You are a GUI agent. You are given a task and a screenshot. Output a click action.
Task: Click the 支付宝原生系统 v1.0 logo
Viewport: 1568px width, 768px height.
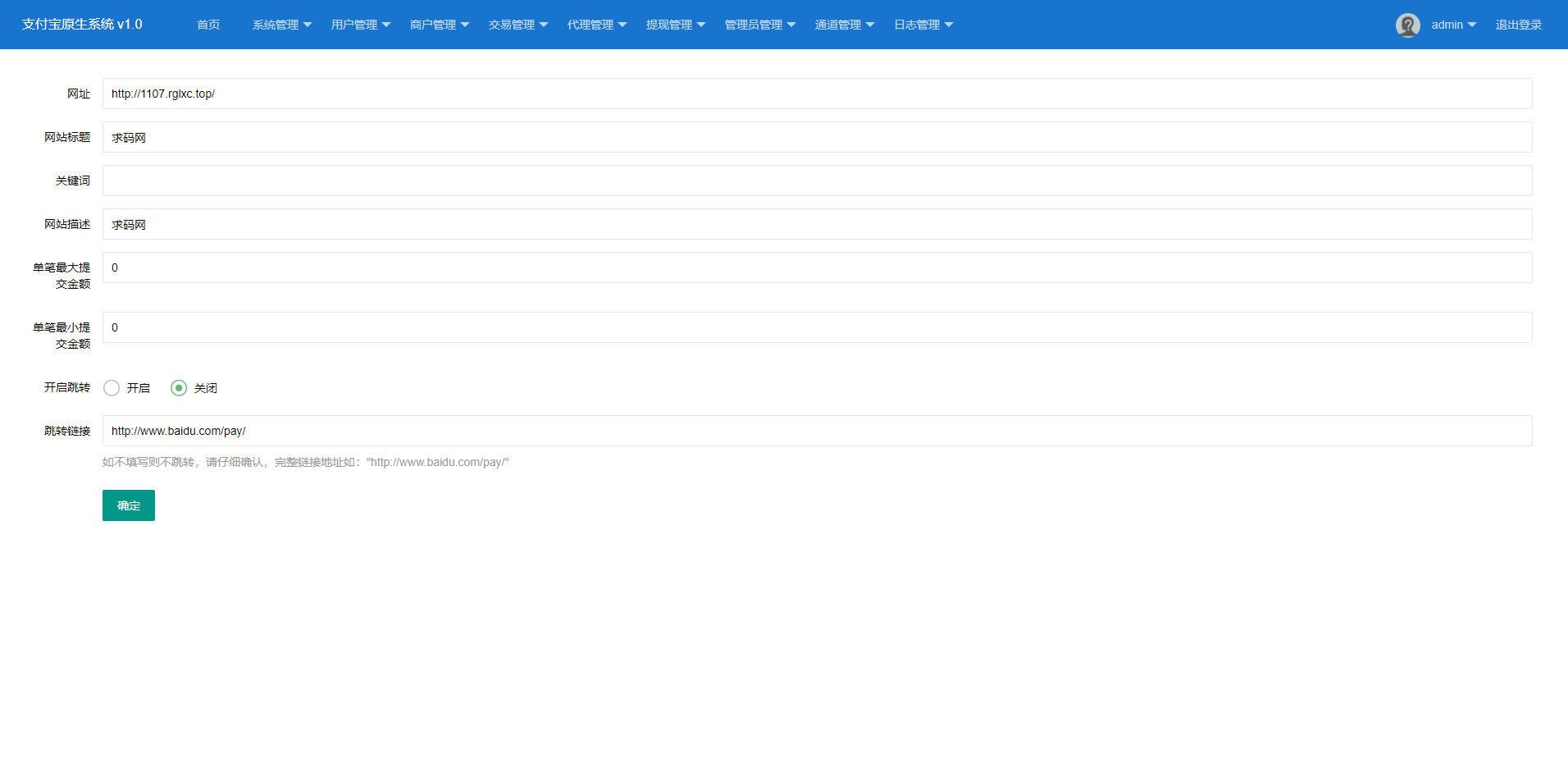click(82, 25)
